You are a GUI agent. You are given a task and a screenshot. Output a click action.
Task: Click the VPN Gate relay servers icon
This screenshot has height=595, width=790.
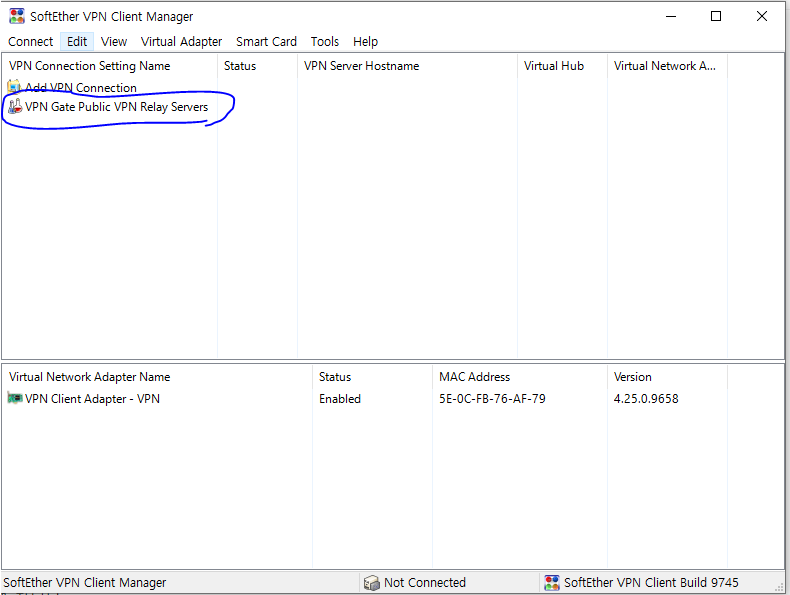pyautogui.click(x=15, y=106)
